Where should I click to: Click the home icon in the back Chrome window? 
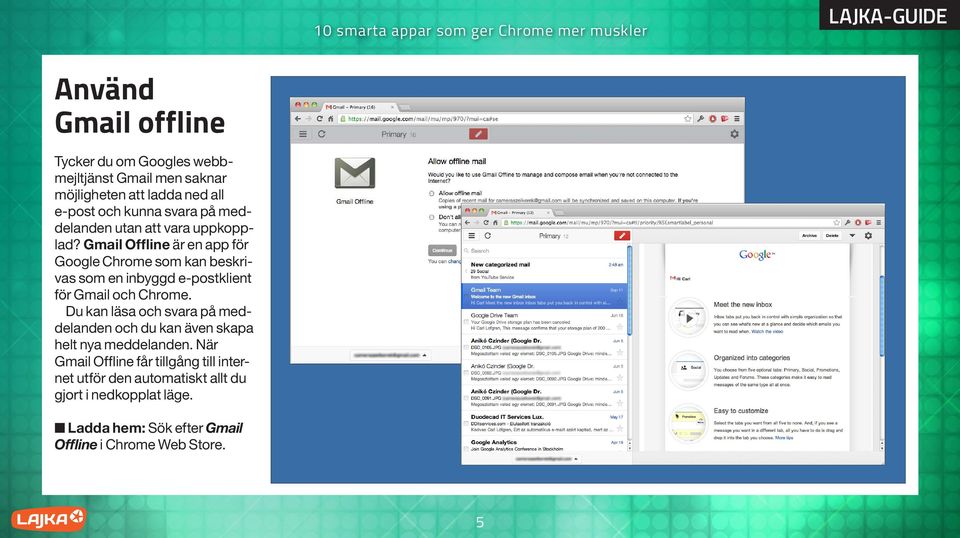[x=331, y=119]
